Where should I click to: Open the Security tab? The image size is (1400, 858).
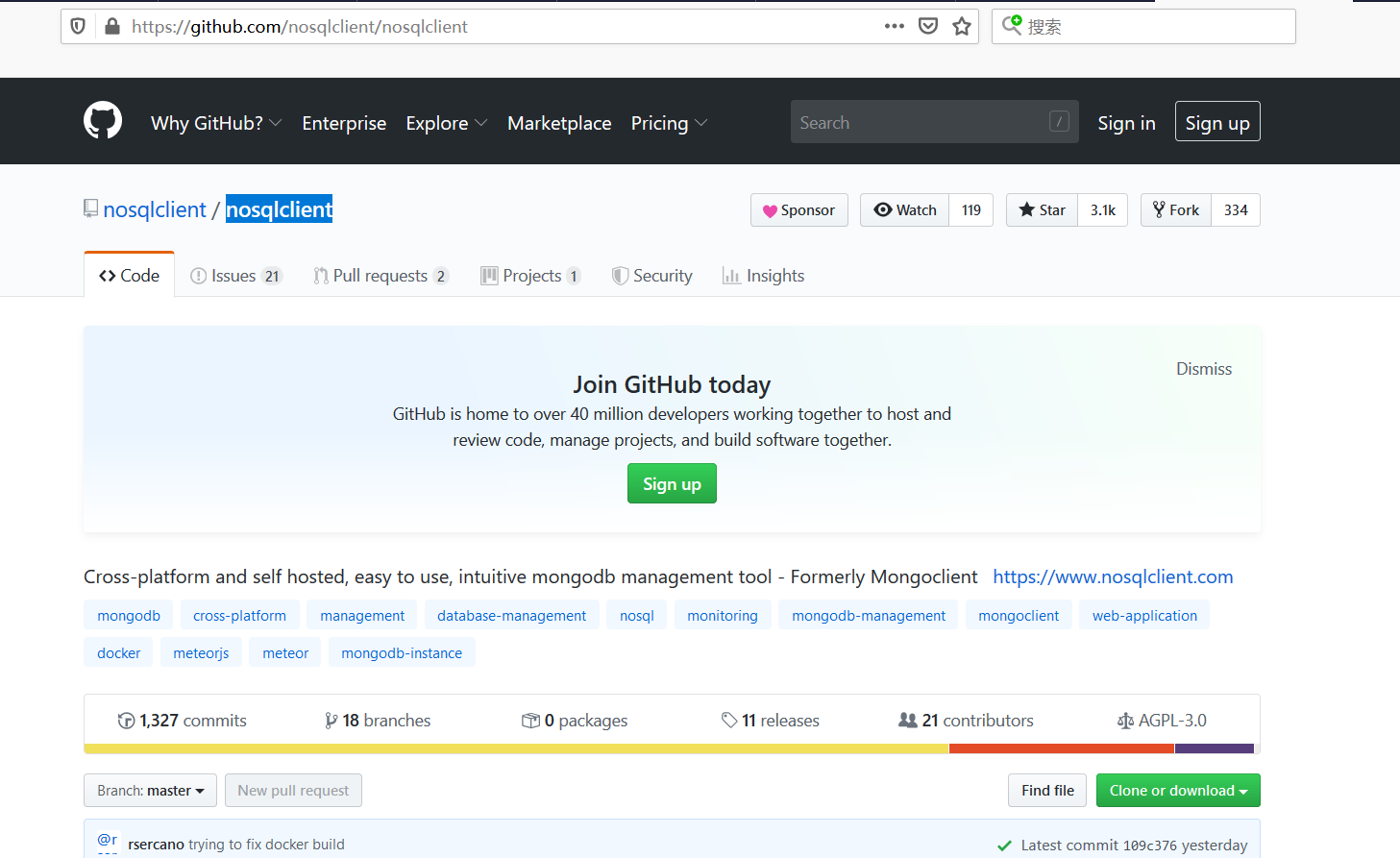pyautogui.click(x=652, y=276)
